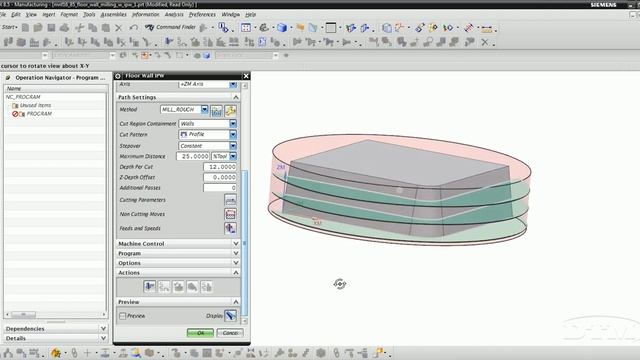640x360 pixels.
Task: Click the Delete X icon in the standard toolbar
Action: click(119, 28)
